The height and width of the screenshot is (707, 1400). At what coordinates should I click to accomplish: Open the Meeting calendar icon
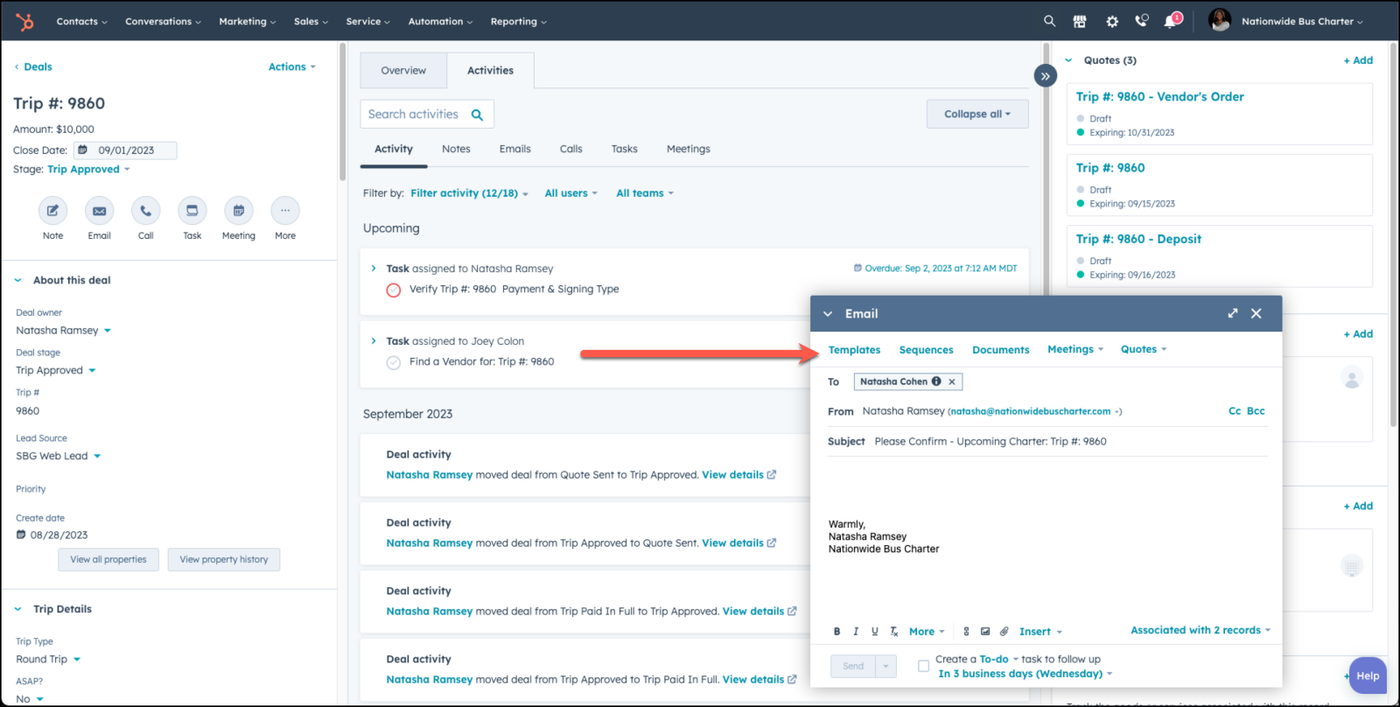tap(238, 211)
